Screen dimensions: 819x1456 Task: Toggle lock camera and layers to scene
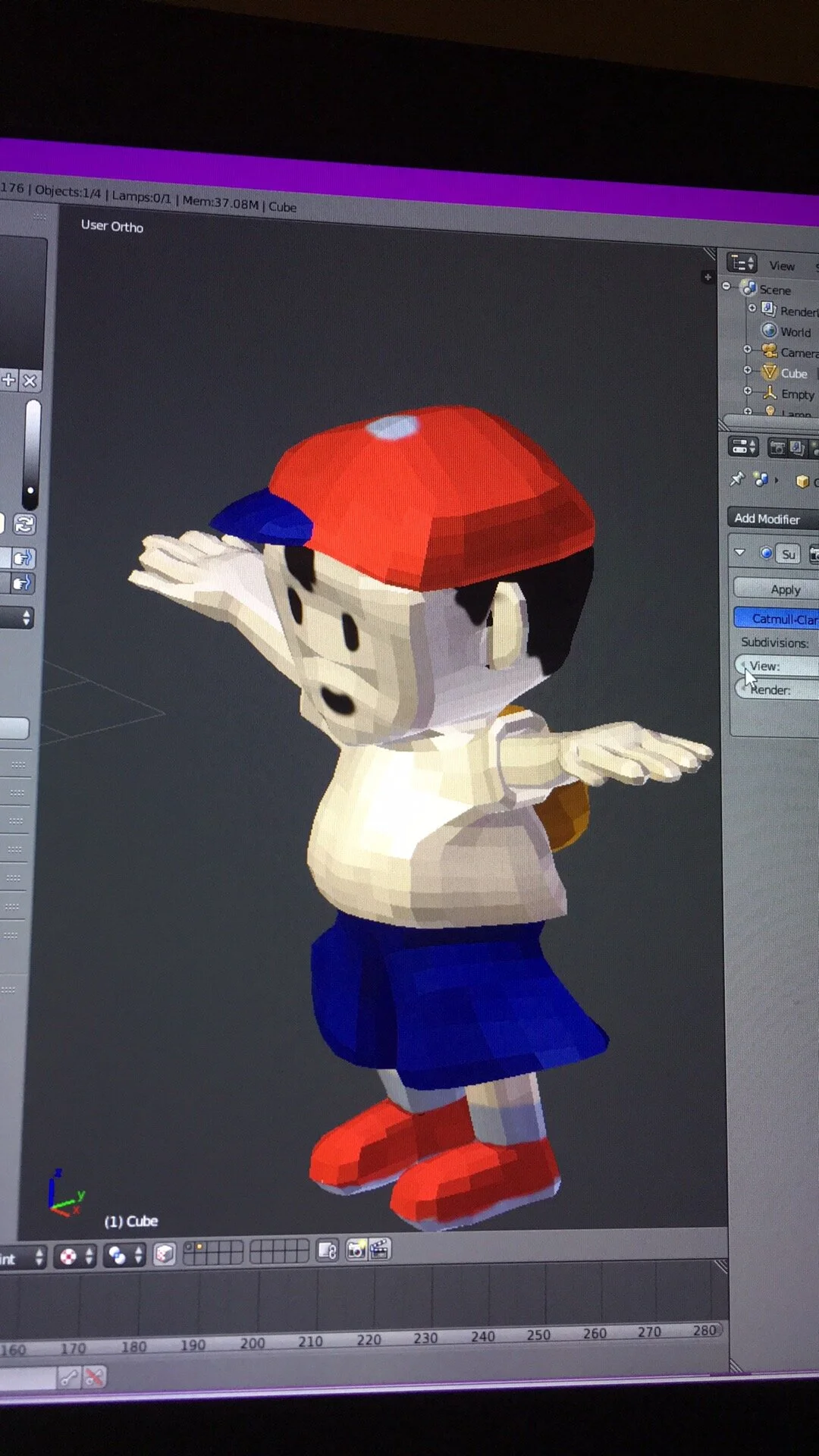(328, 1250)
